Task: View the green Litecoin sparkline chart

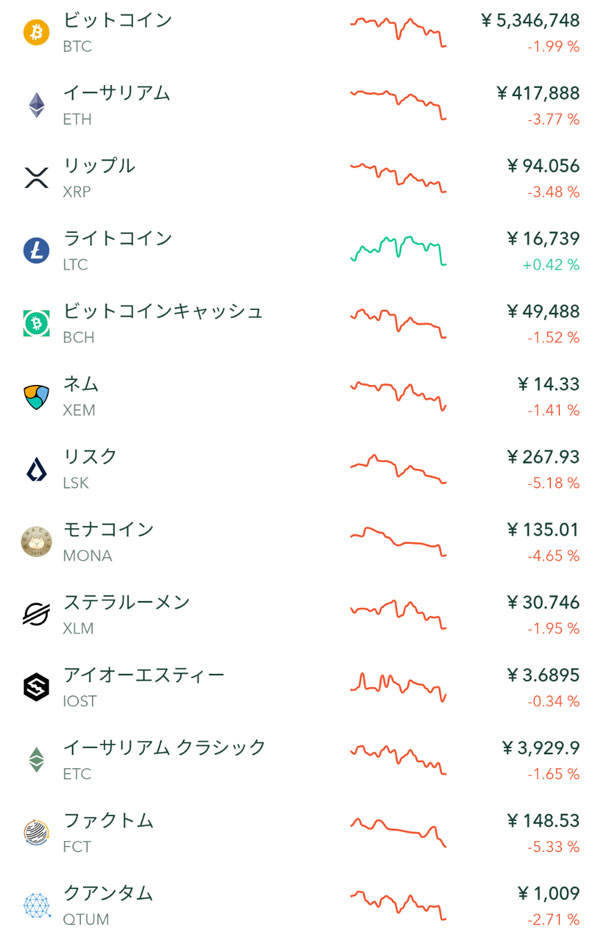Action: click(x=398, y=250)
